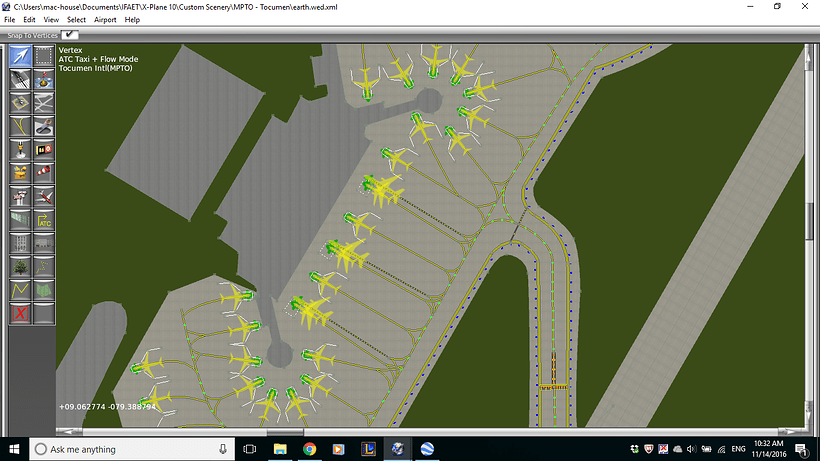Open the blue L app in taskbar
The image size is (820, 461).
368,449
